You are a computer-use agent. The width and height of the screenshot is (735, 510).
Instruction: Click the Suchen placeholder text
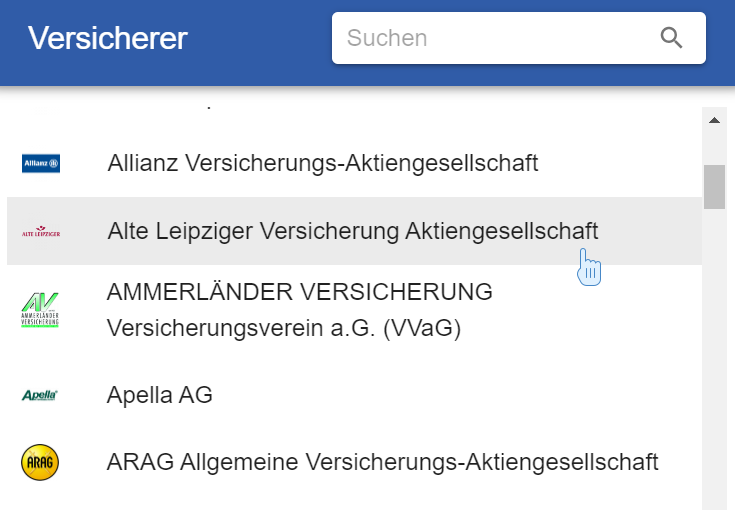tap(387, 38)
